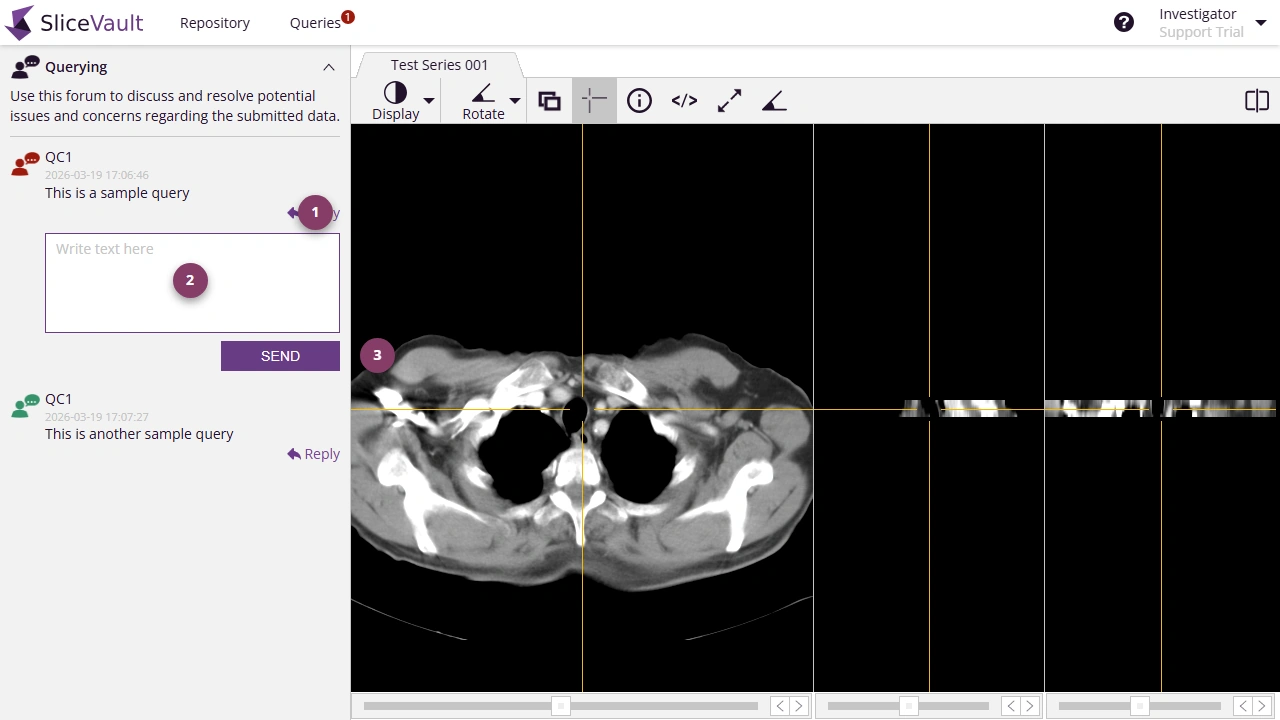Screen dimensions: 1280x720
Task: Select the Rotate tool
Action: [483, 94]
